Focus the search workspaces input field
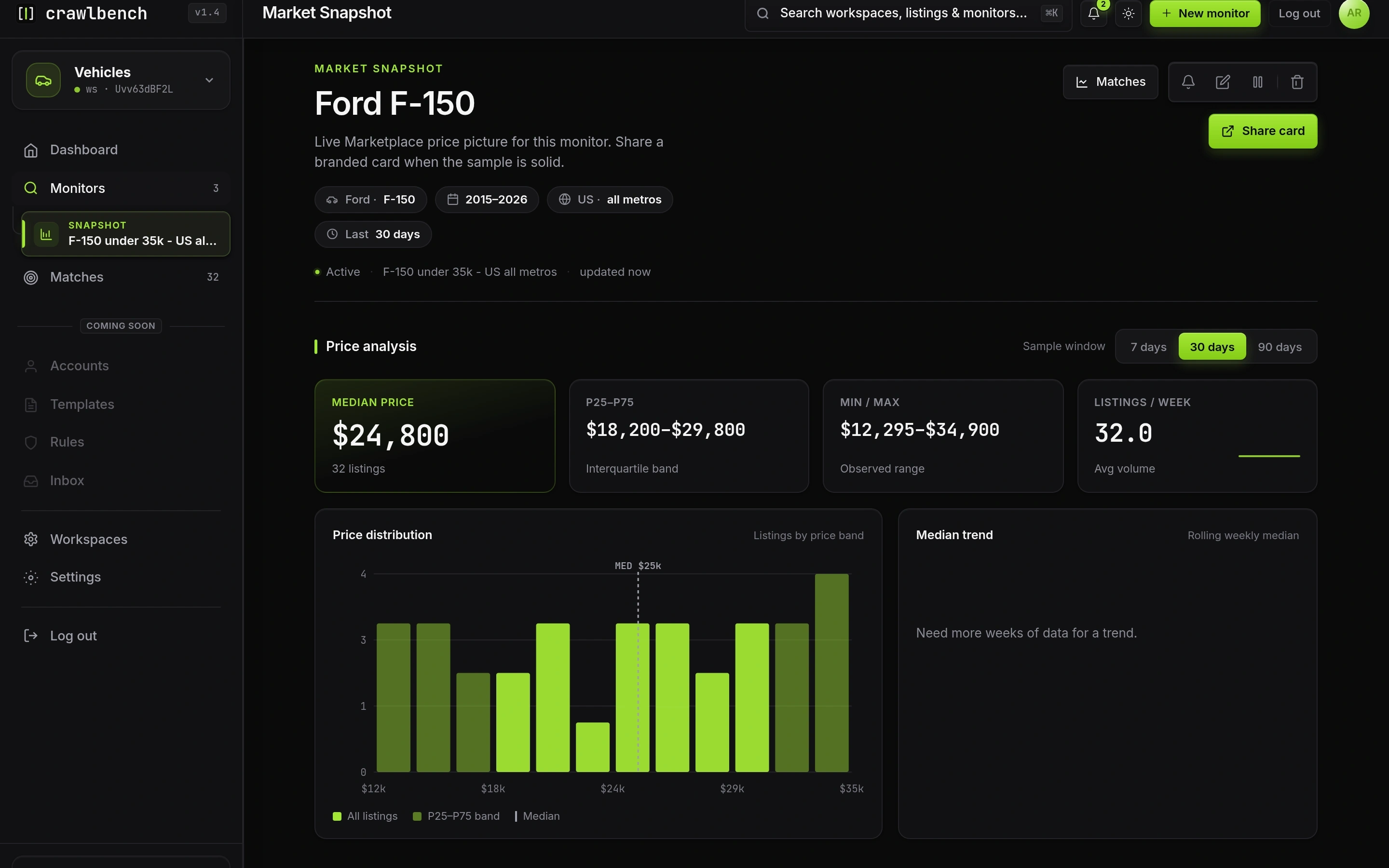Screen dimensions: 1389x868 tap(908, 13)
